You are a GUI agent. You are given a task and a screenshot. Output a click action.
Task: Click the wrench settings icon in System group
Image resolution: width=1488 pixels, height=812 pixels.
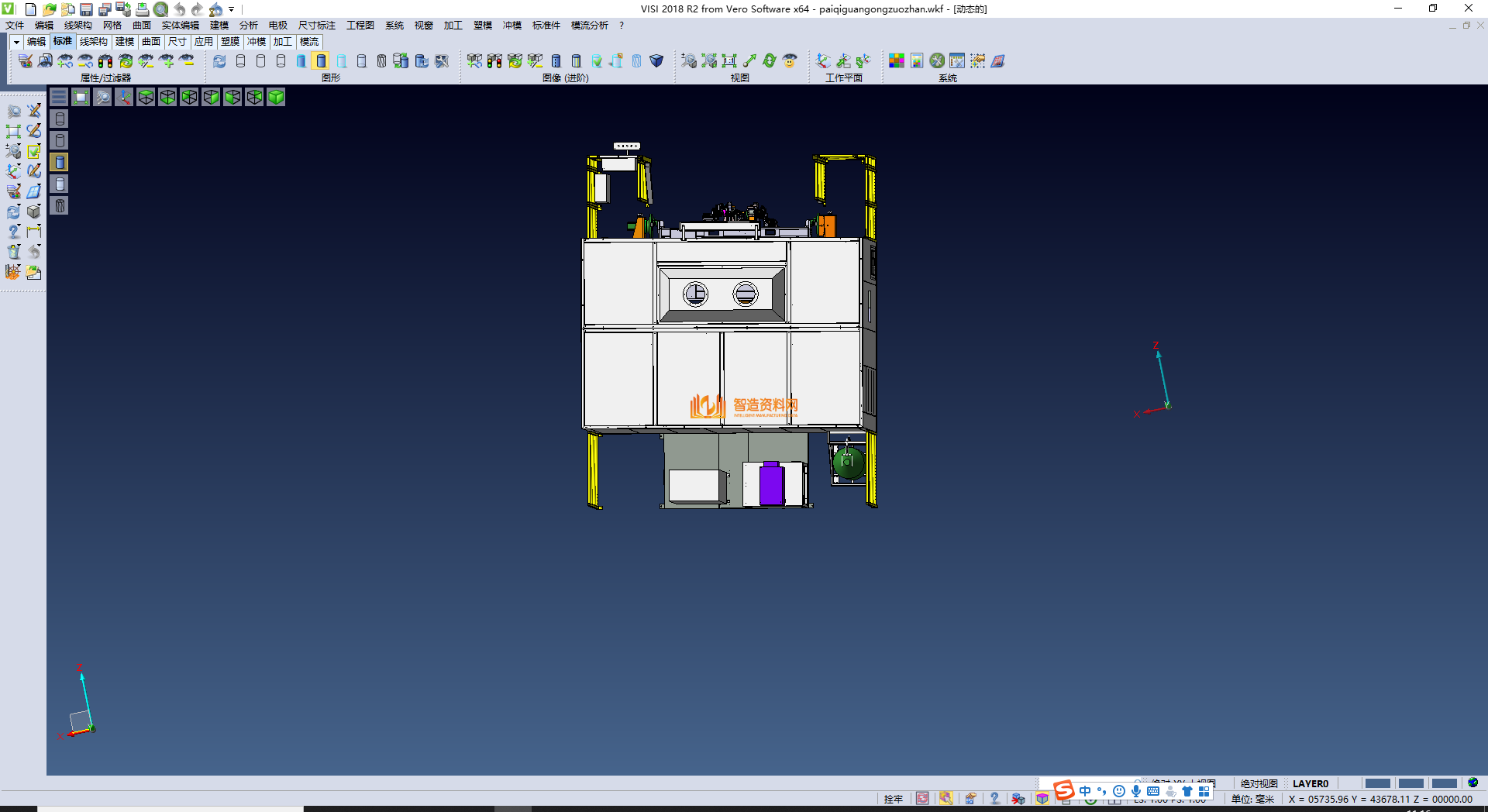point(937,61)
